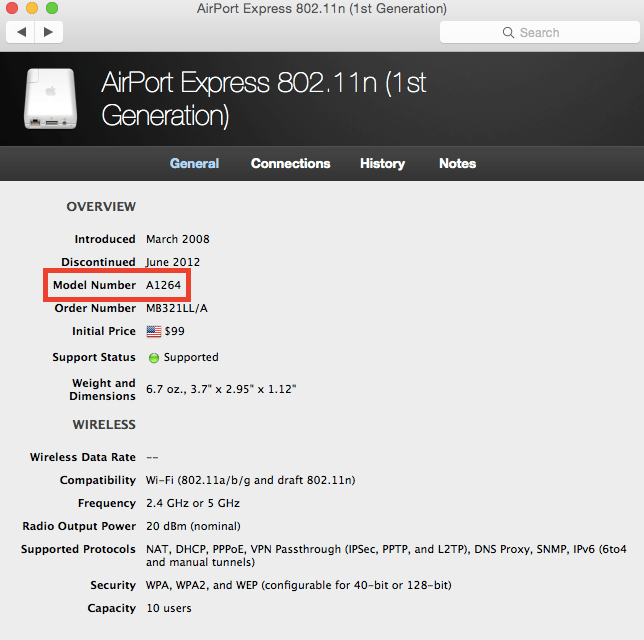The width and height of the screenshot is (644, 640).
Task: Click the Supported status text
Action: [191, 357]
